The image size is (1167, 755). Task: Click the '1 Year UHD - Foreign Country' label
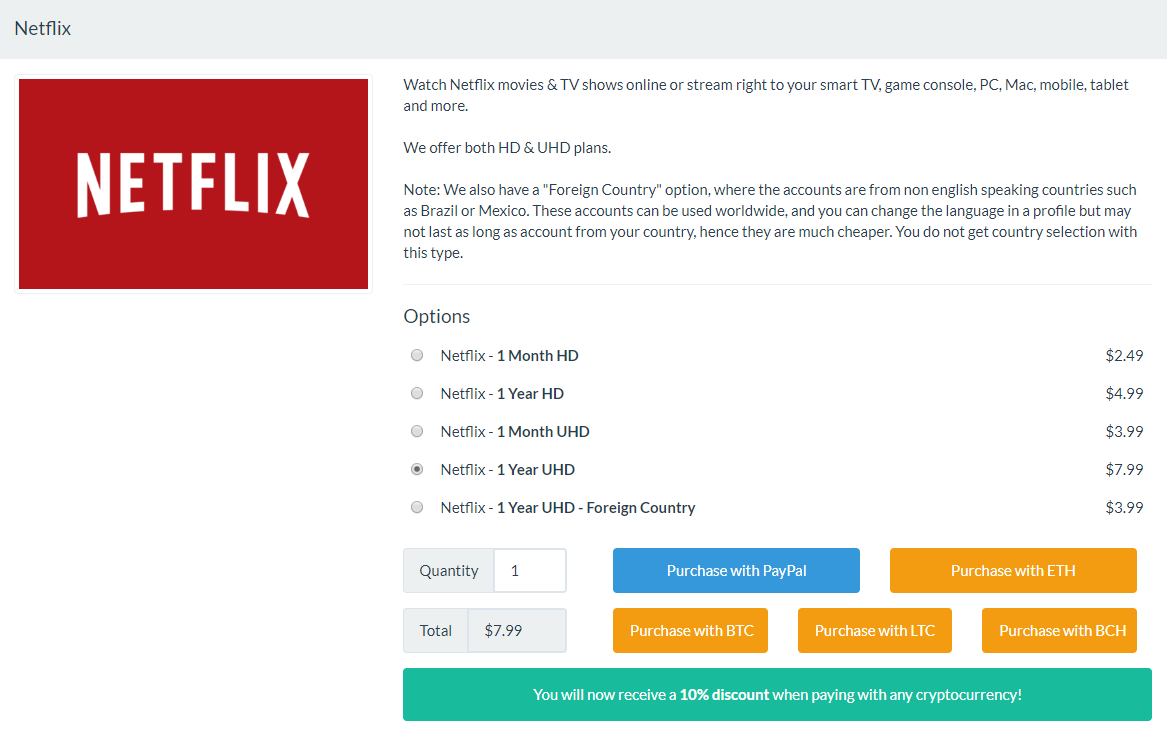[596, 507]
